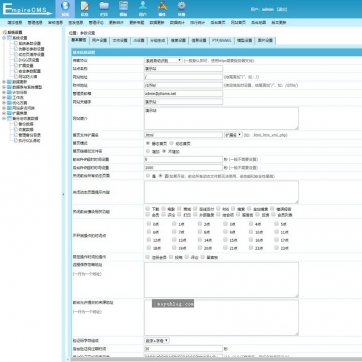Click the sidebar collapse arrow handle

tap(63, 194)
